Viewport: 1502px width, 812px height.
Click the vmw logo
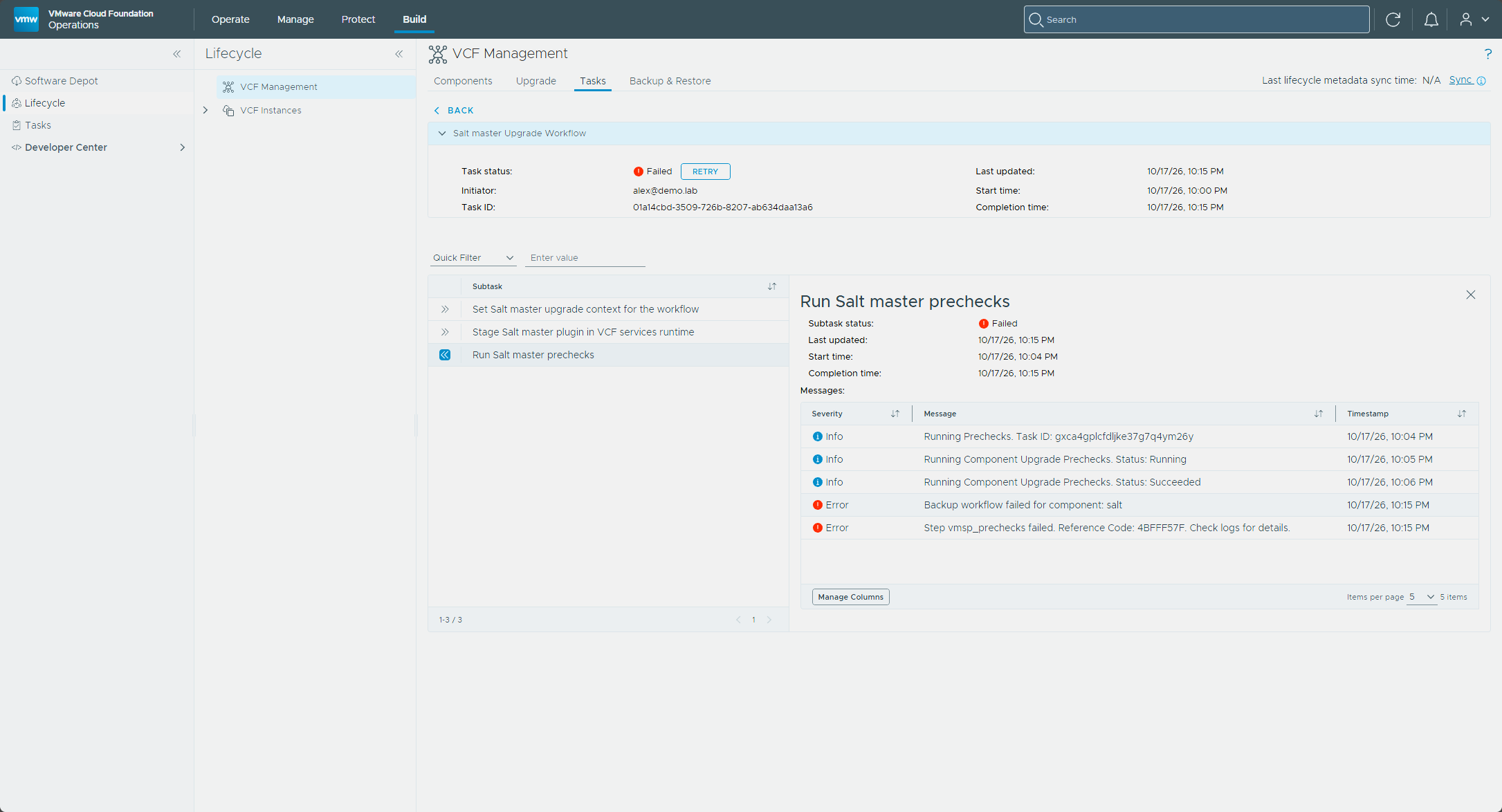point(26,19)
